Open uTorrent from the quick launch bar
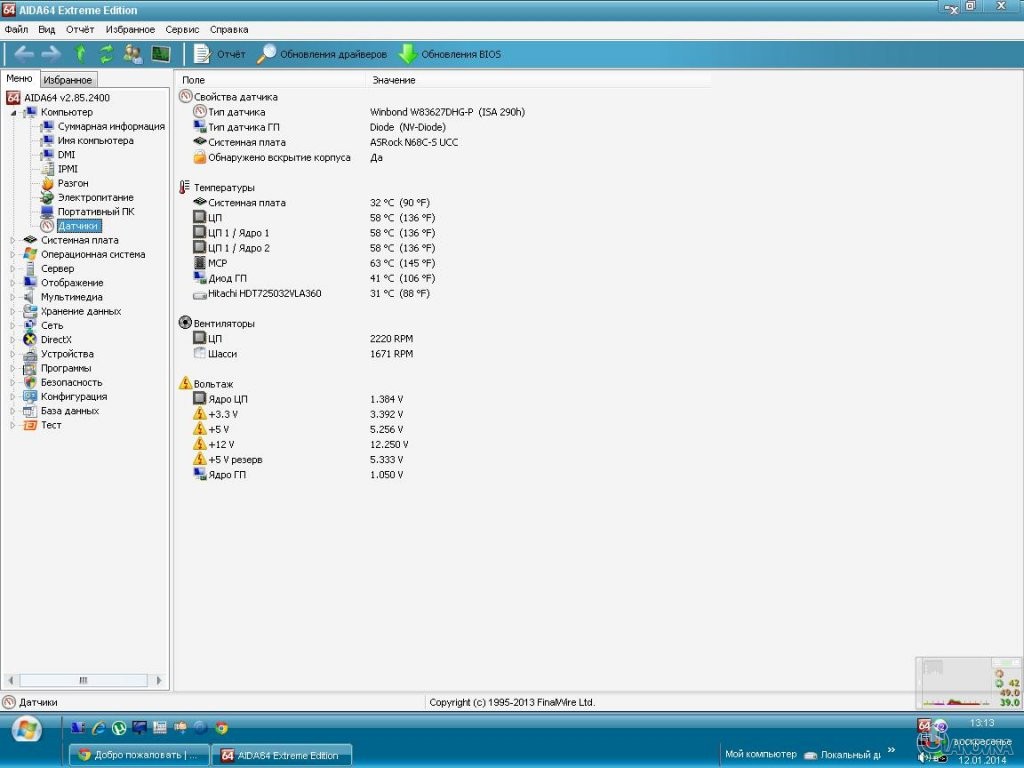Image resolution: width=1024 pixels, height=768 pixels. [120, 728]
